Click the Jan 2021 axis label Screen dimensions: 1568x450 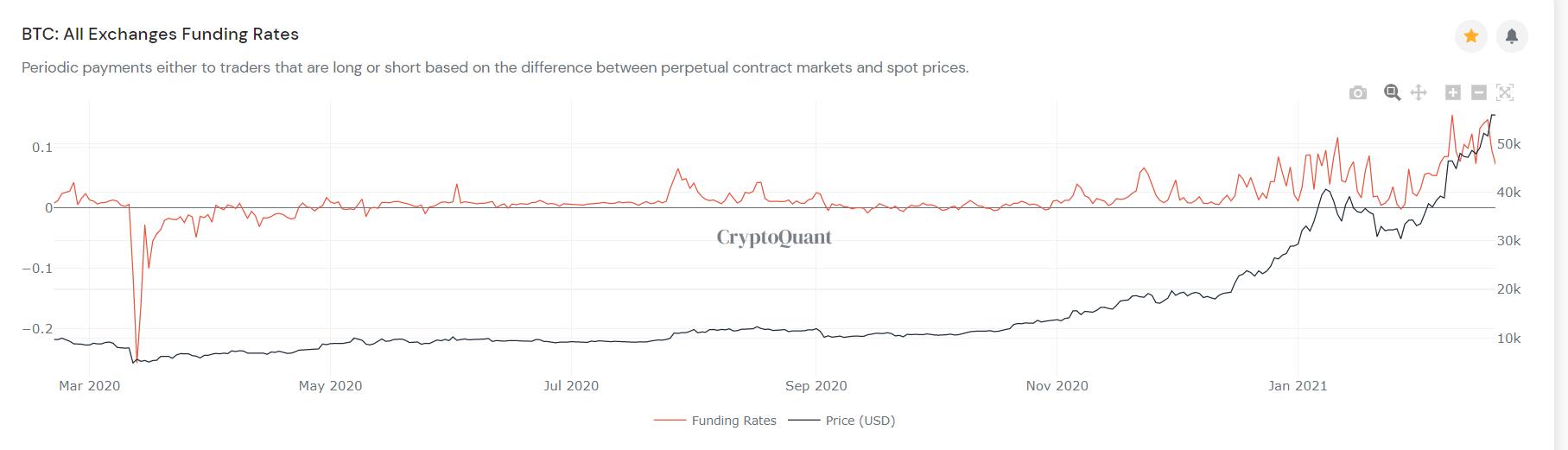click(1297, 386)
